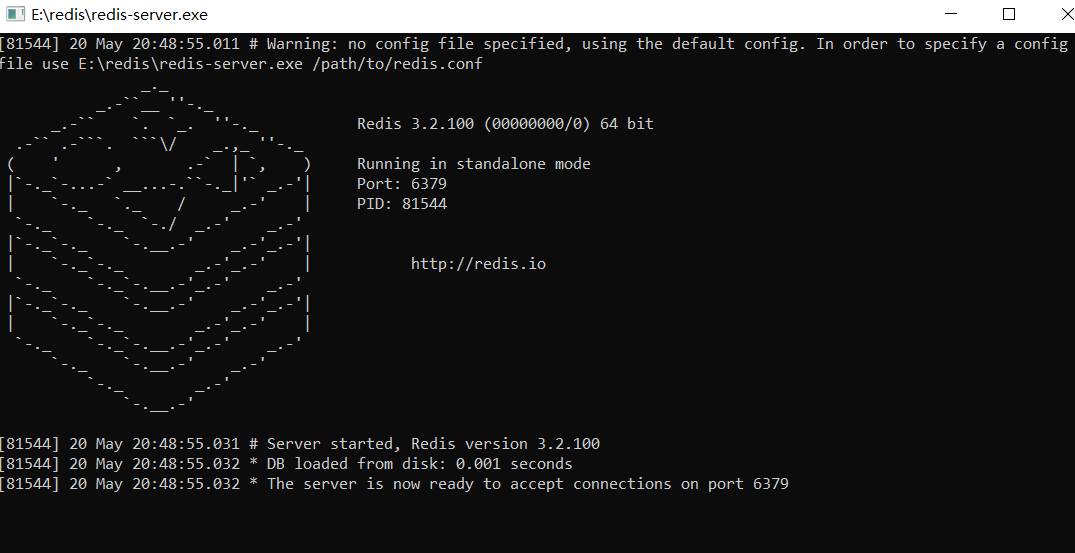
Task: Click the console icon in the title bar
Action: (15, 14)
